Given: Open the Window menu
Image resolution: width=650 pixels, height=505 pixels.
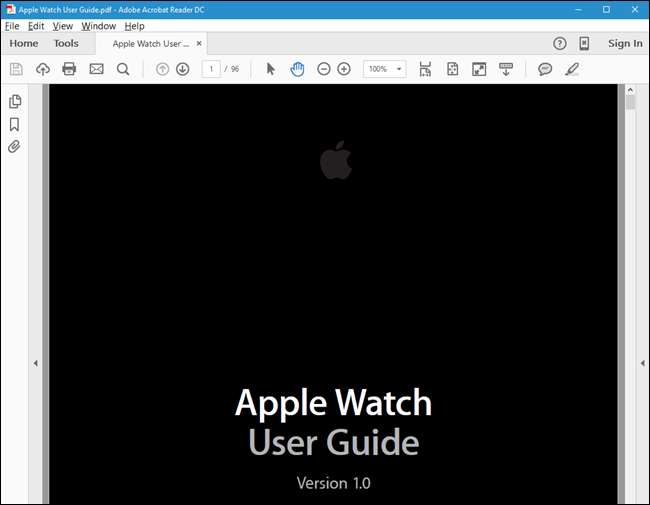Looking at the screenshot, I should coord(99,26).
